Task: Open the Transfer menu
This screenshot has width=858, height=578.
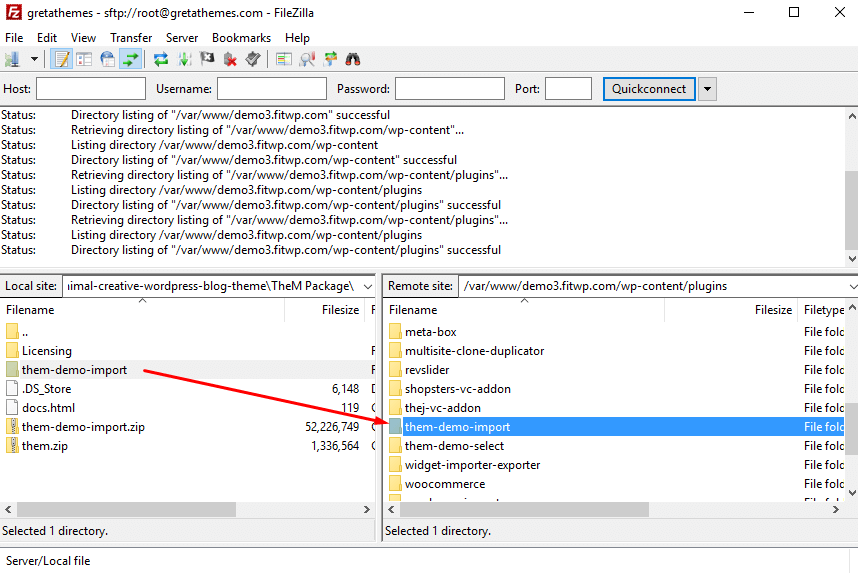Action: (x=131, y=38)
